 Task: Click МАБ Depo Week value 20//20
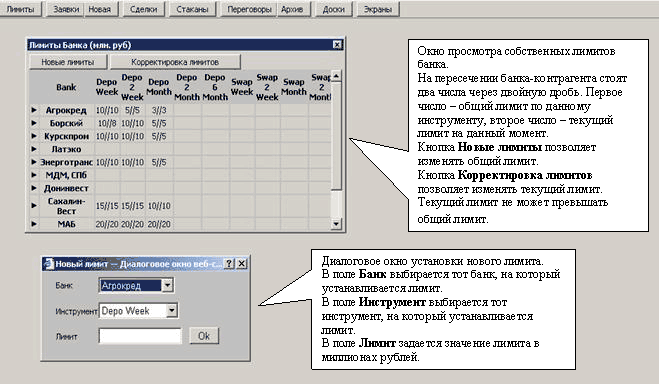(x=107, y=224)
